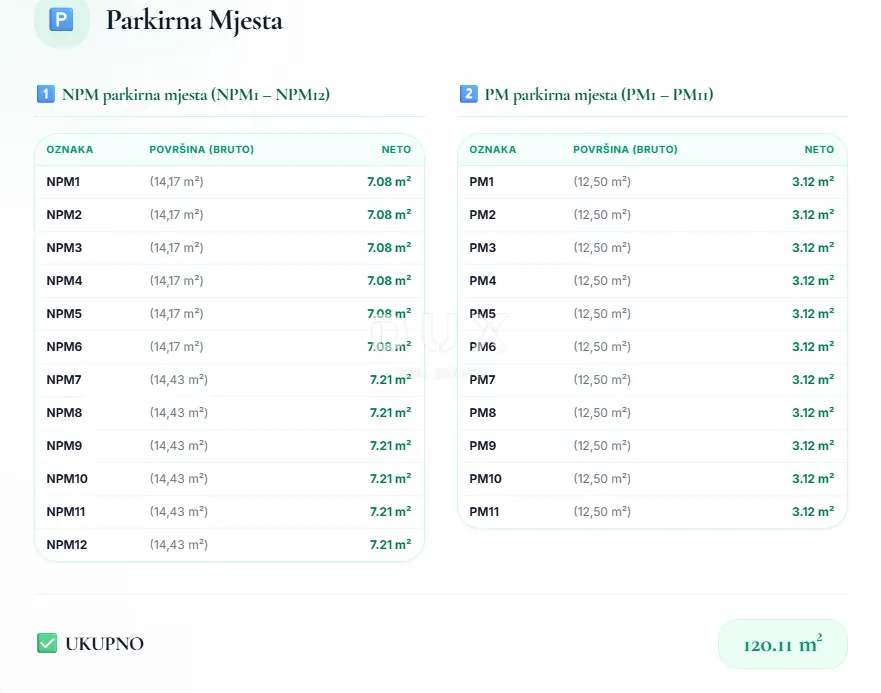Click the PM11 net value 3.12 m²
The height and width of the screenshot is (693, 881).
(813, 512)
